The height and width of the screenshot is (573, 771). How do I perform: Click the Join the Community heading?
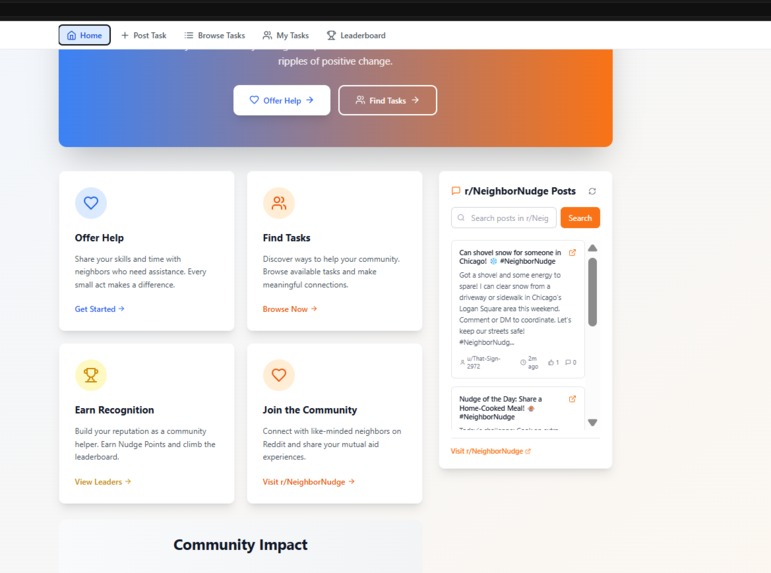tap(310, 410)
